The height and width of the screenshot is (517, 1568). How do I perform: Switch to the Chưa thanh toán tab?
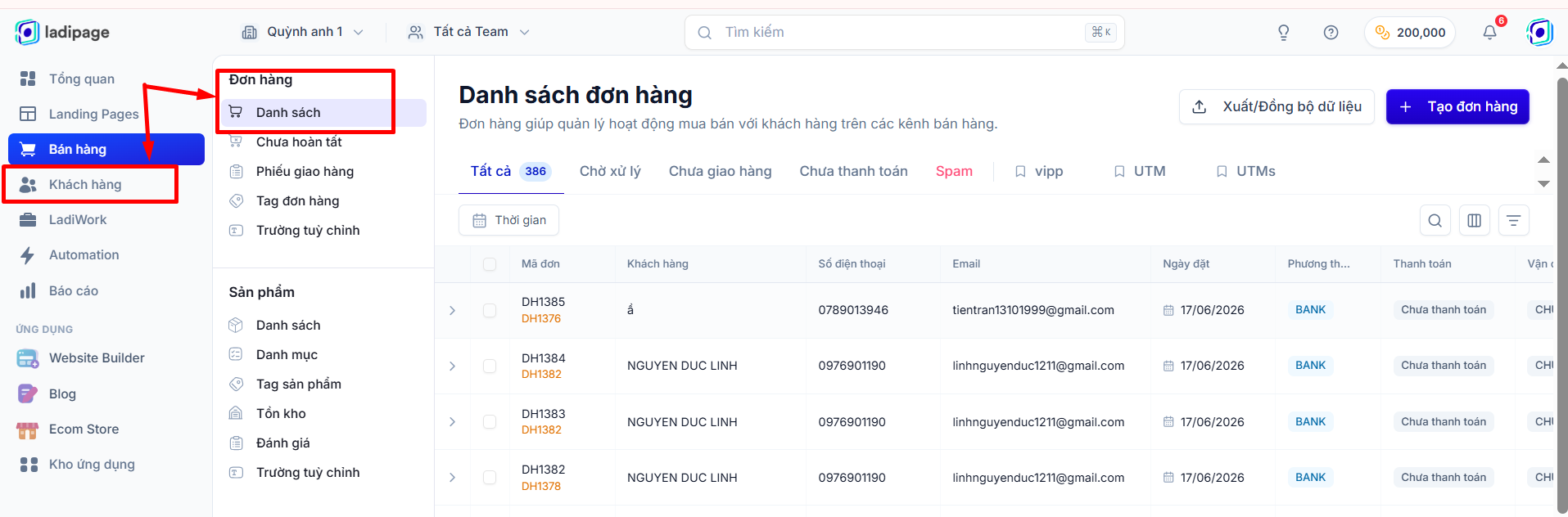click(x=853, y=171)
